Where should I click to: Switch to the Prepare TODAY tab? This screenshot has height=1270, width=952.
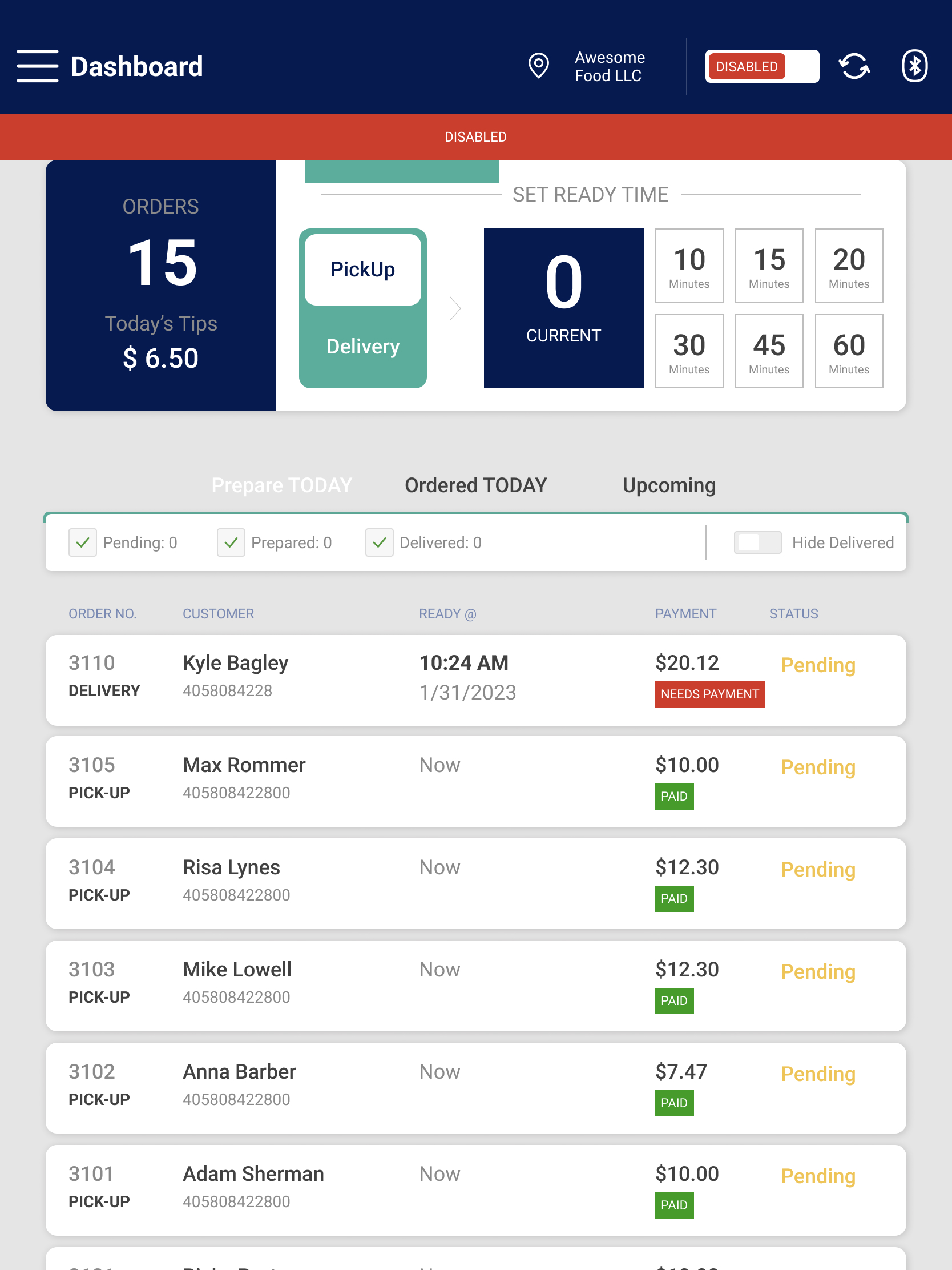(x=281, y=485)
